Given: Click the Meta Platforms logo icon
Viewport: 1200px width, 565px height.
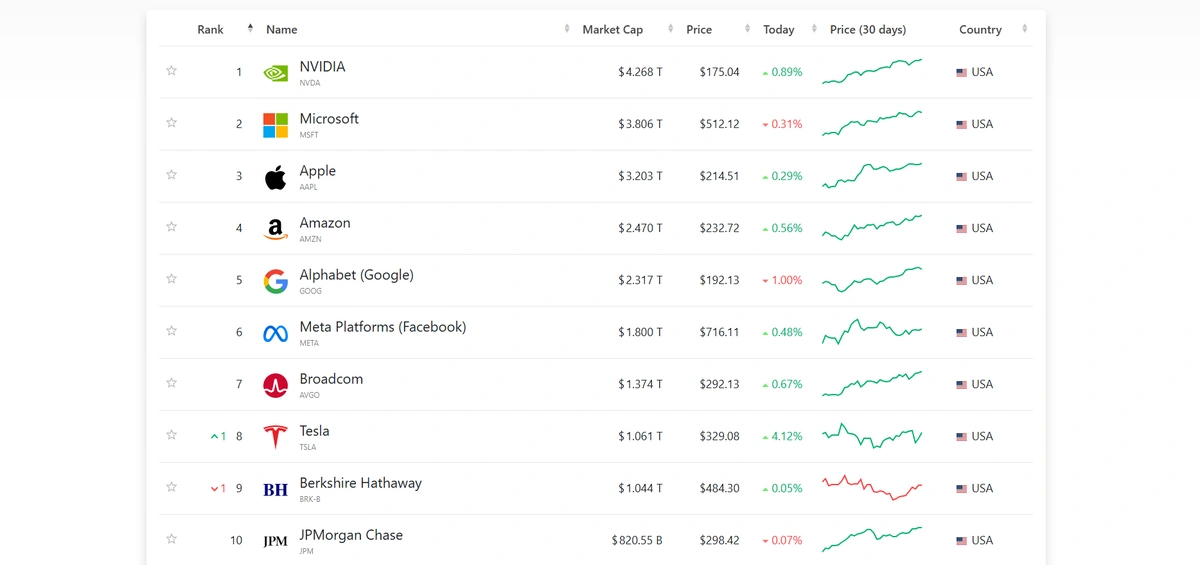Looking at the screenshot, I should click(x=275, y=333).
